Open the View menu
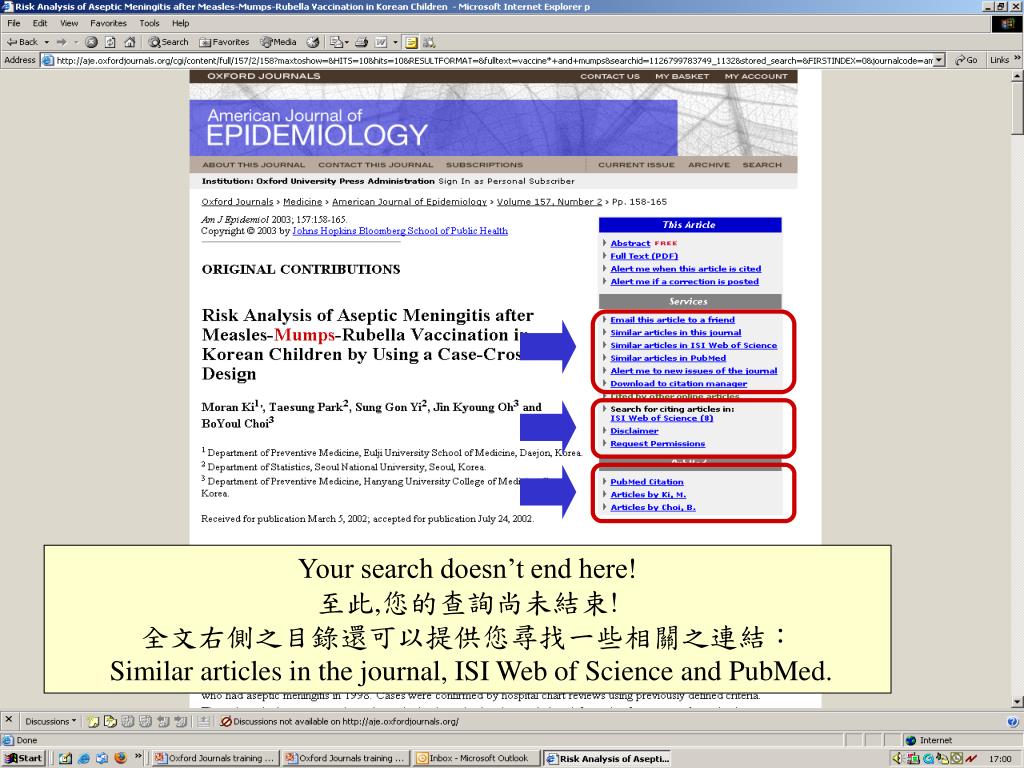 pyautogui.click(x=69, y=23)
